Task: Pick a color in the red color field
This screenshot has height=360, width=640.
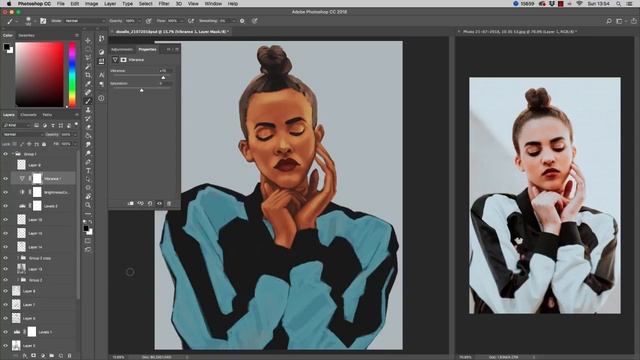Action: (39, 74)
